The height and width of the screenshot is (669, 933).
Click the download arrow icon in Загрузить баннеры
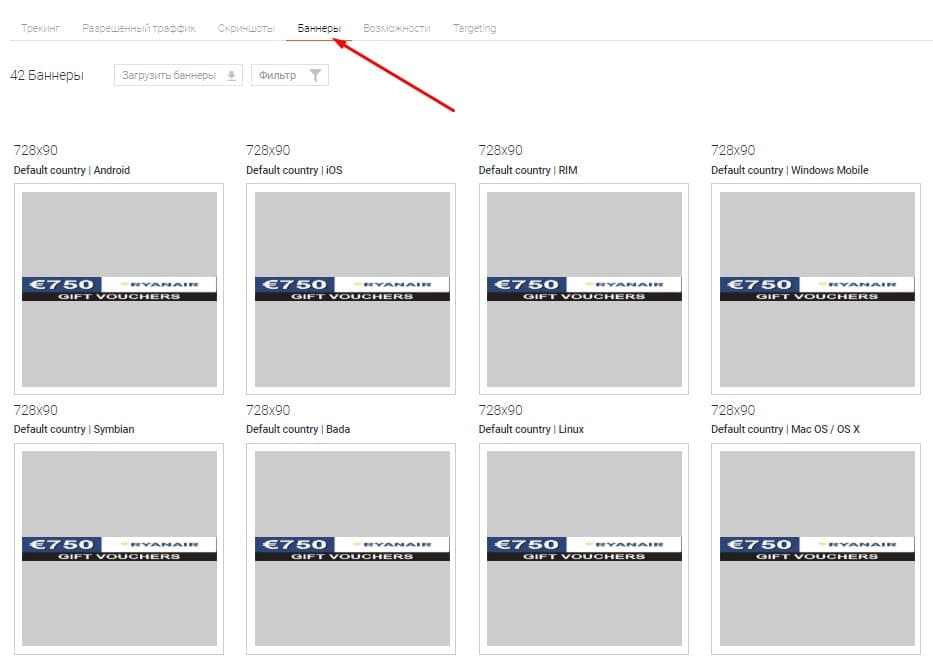231,76
